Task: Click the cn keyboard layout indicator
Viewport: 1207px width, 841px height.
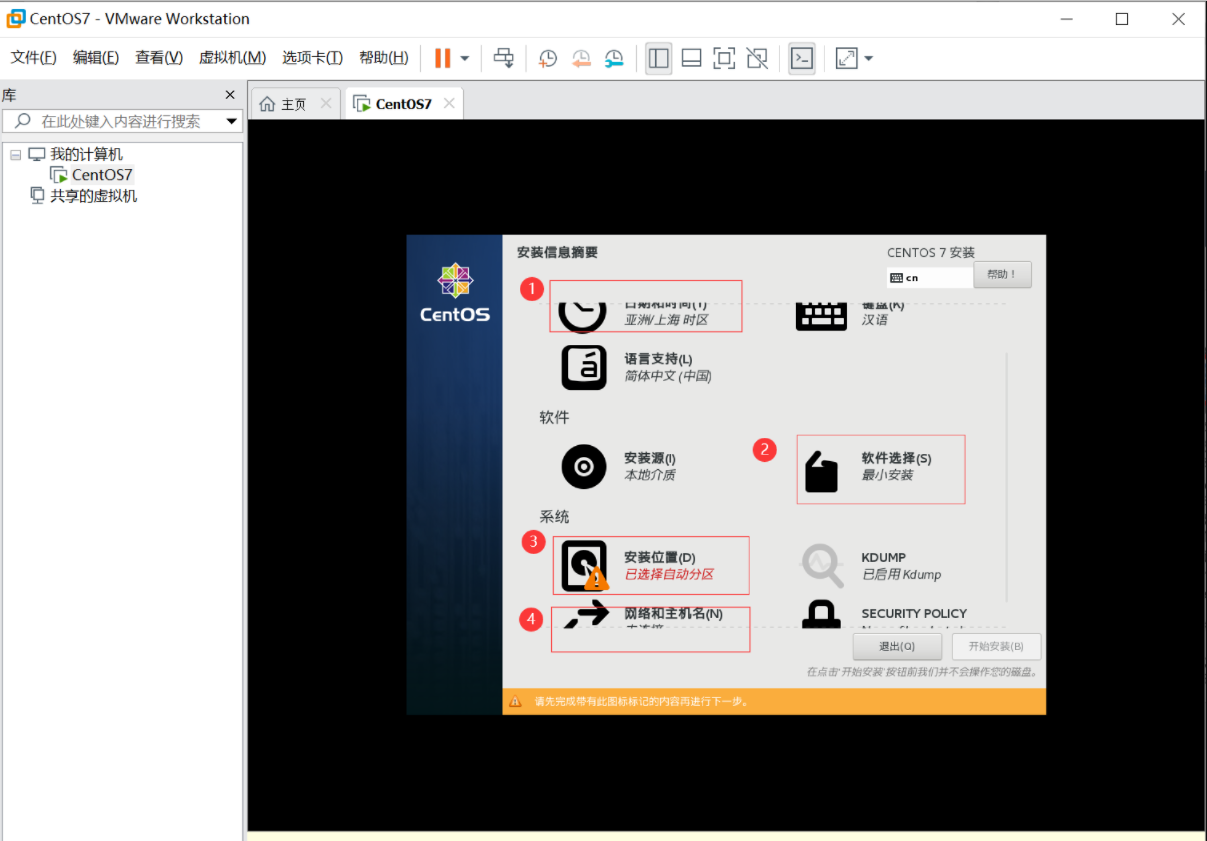Action: click(x=929, y=278)
